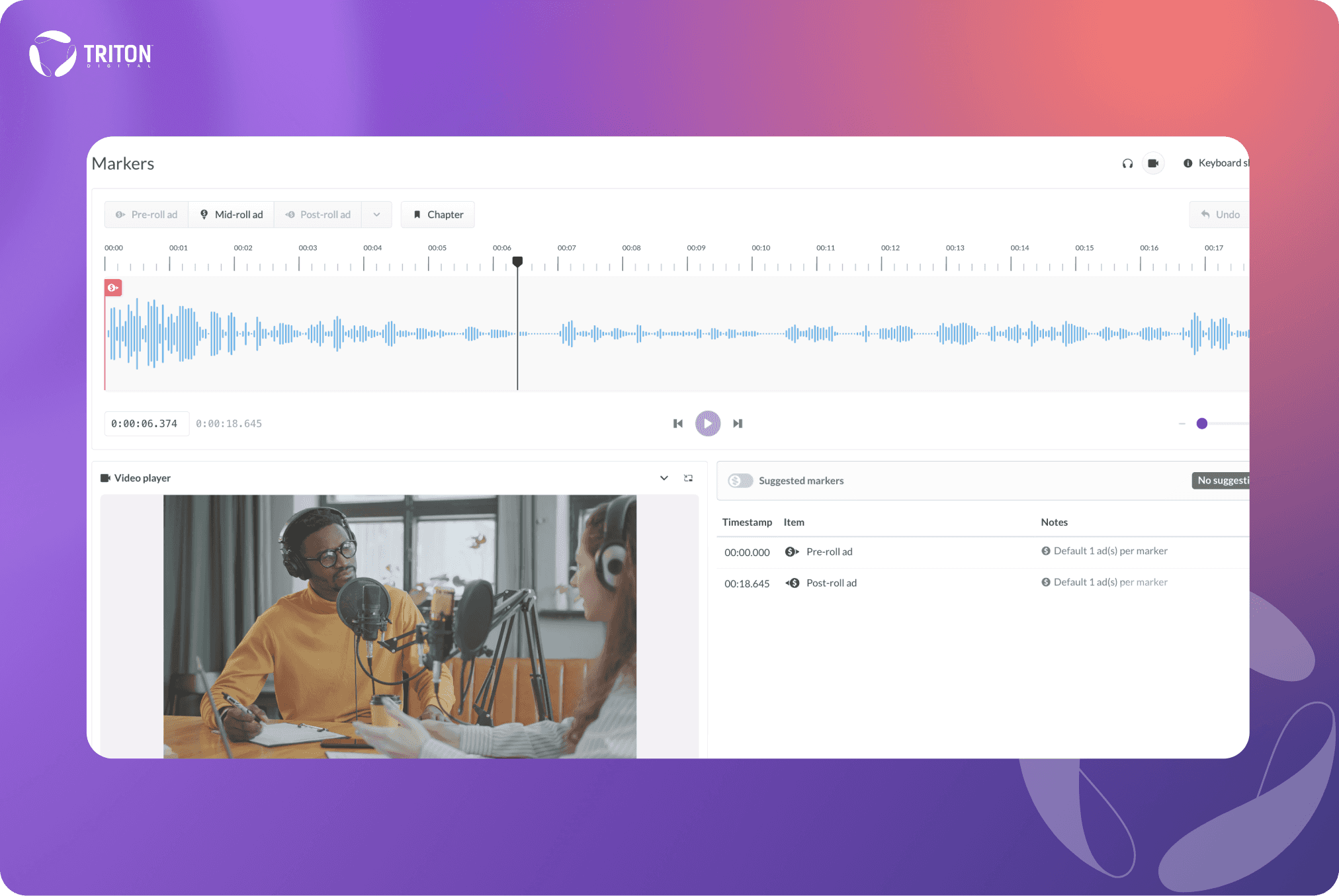
Task: Skip to previous marker
Action: pyautogui.click(x=677, y=423)
